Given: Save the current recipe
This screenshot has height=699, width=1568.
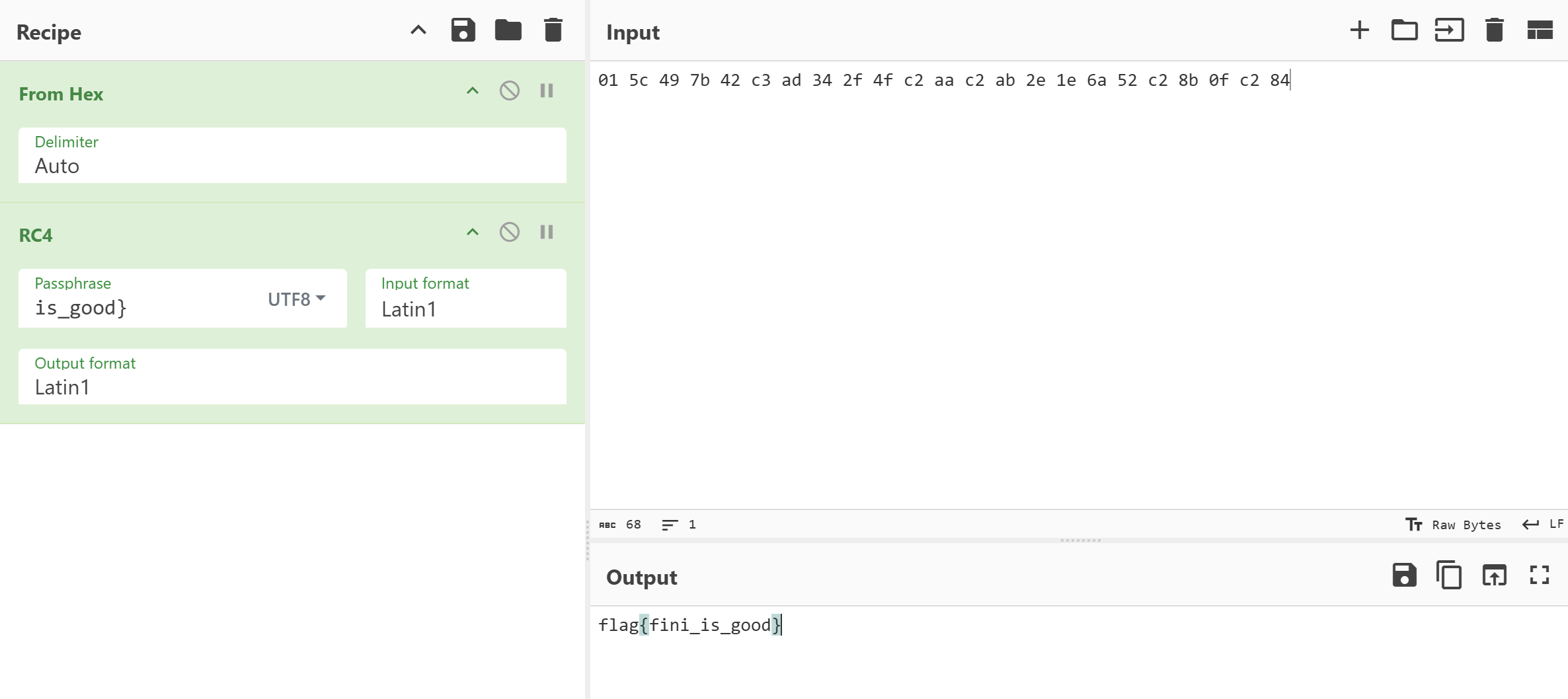Looking at the screenshot, I should point(463,30).
